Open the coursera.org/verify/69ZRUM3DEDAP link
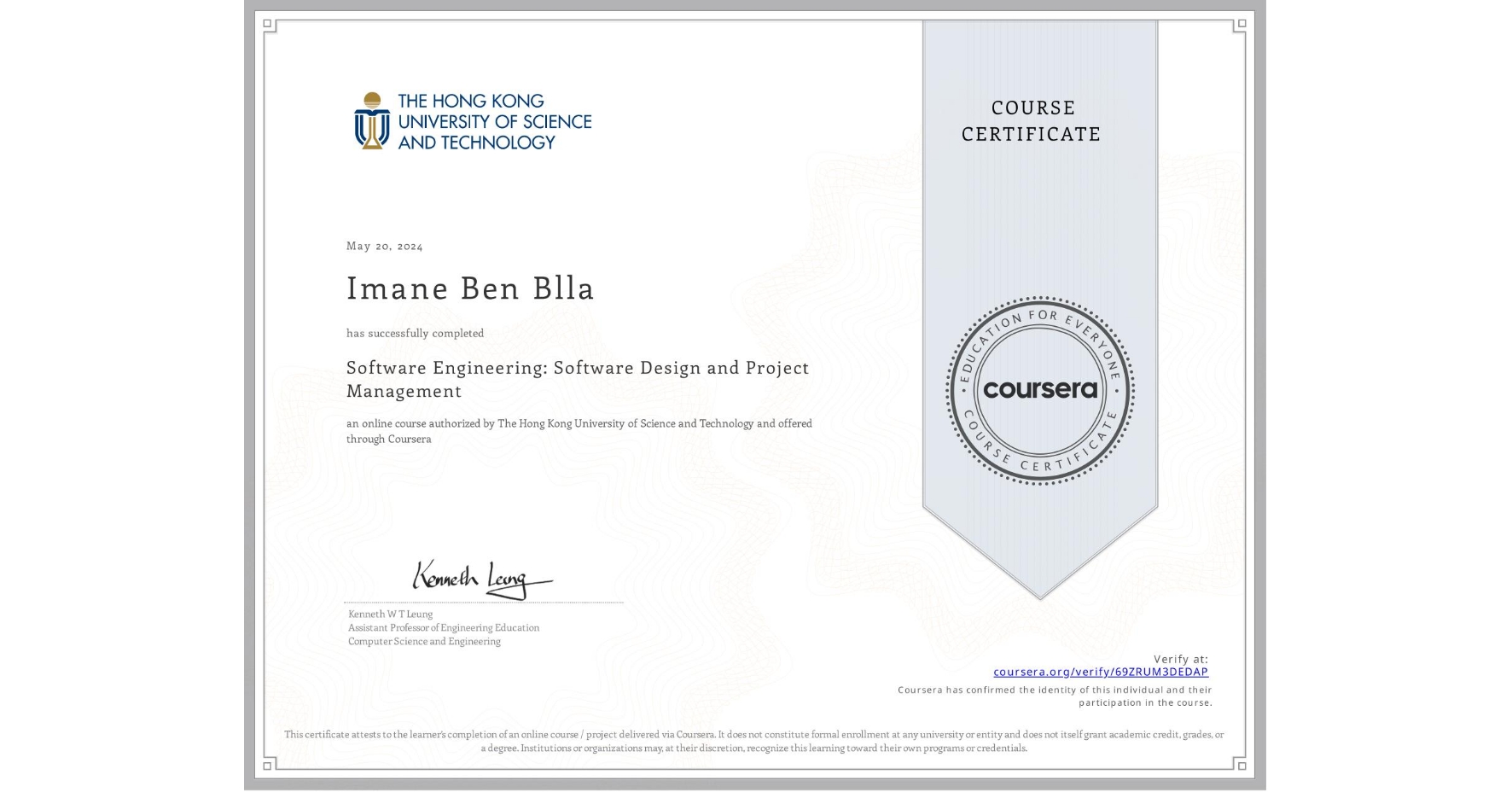Viewport: 1512px width, 792px height. 1102,672
